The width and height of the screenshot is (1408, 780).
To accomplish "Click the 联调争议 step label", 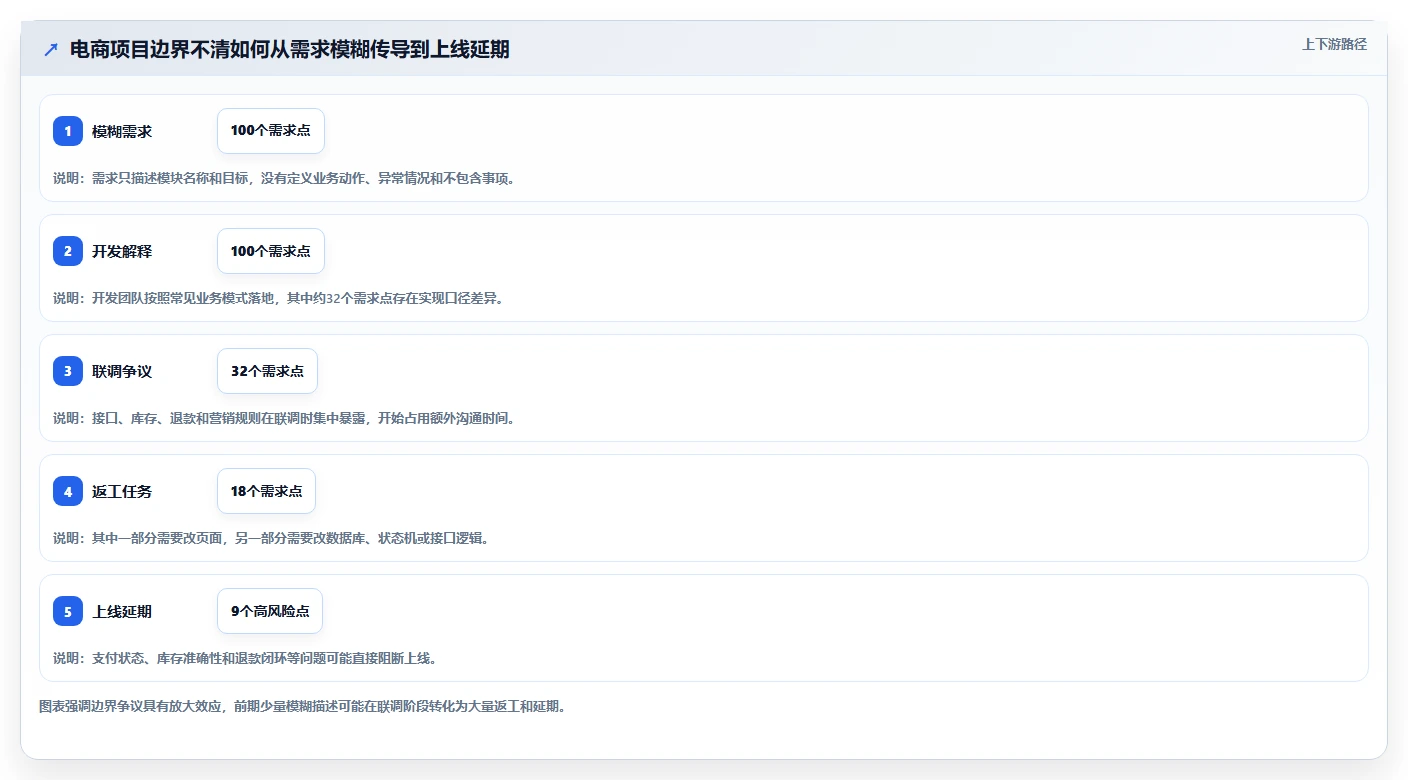I will point(122,371).
